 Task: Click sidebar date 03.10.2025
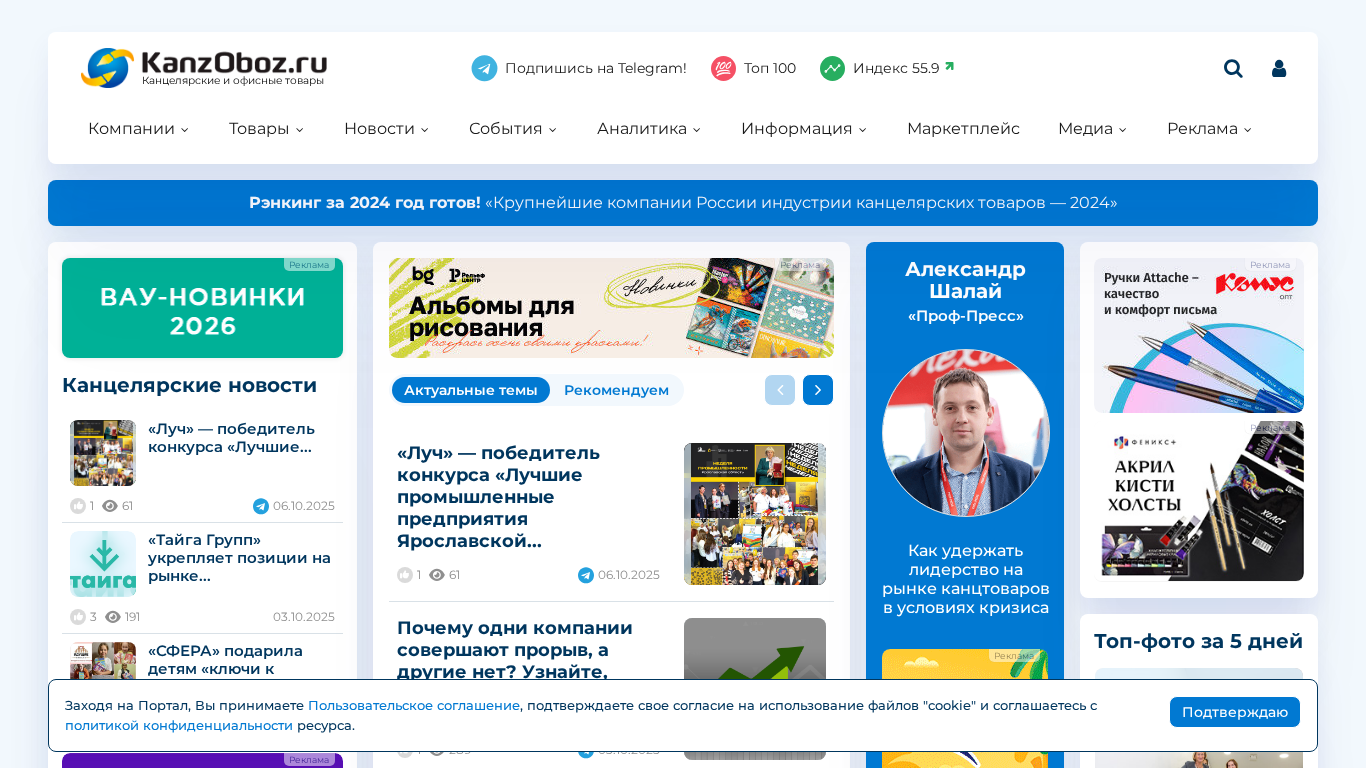tap(304, 617)
